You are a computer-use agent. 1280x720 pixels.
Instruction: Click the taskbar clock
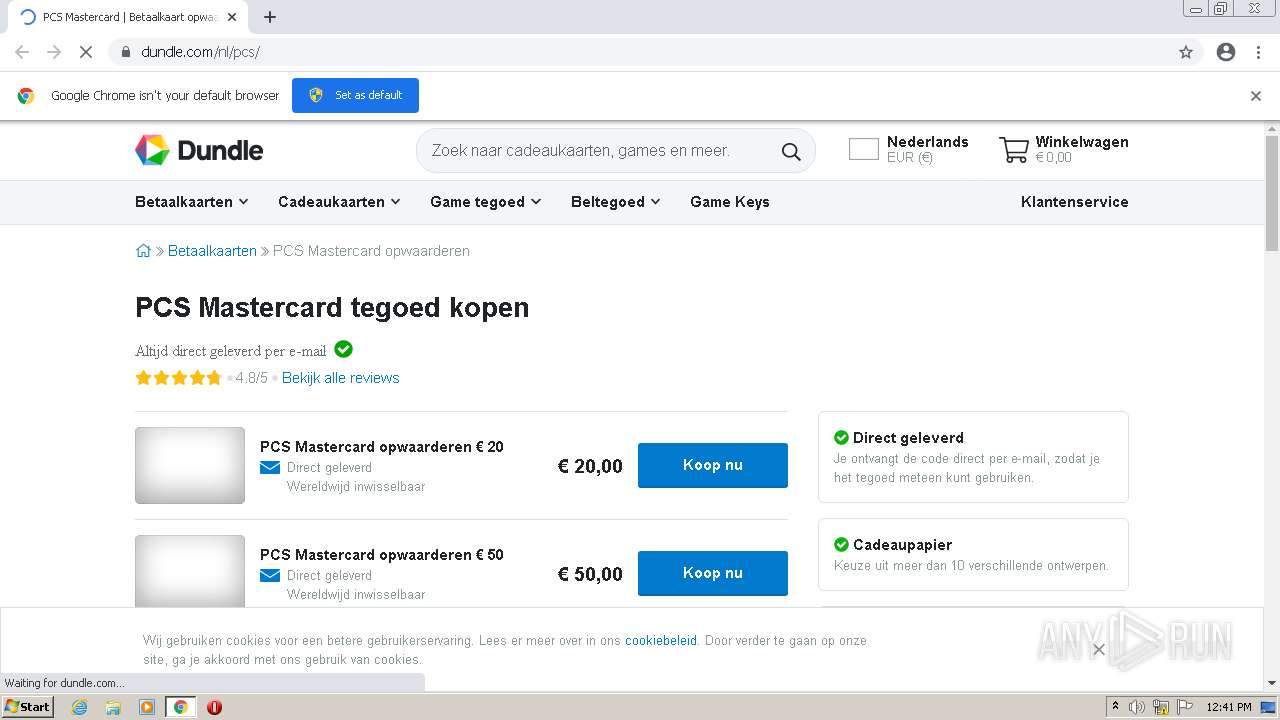coord(1229,707)
